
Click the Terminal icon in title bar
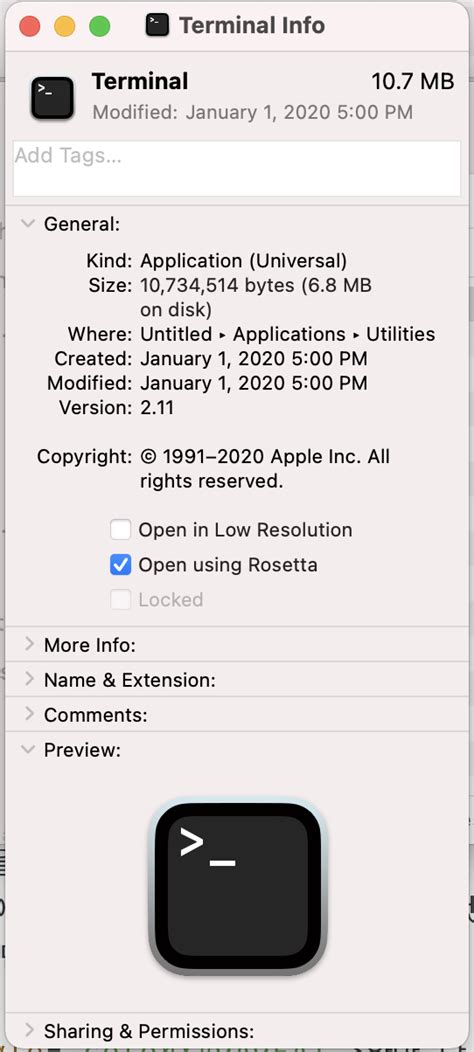pyautogui.click(x=157, y=26)
